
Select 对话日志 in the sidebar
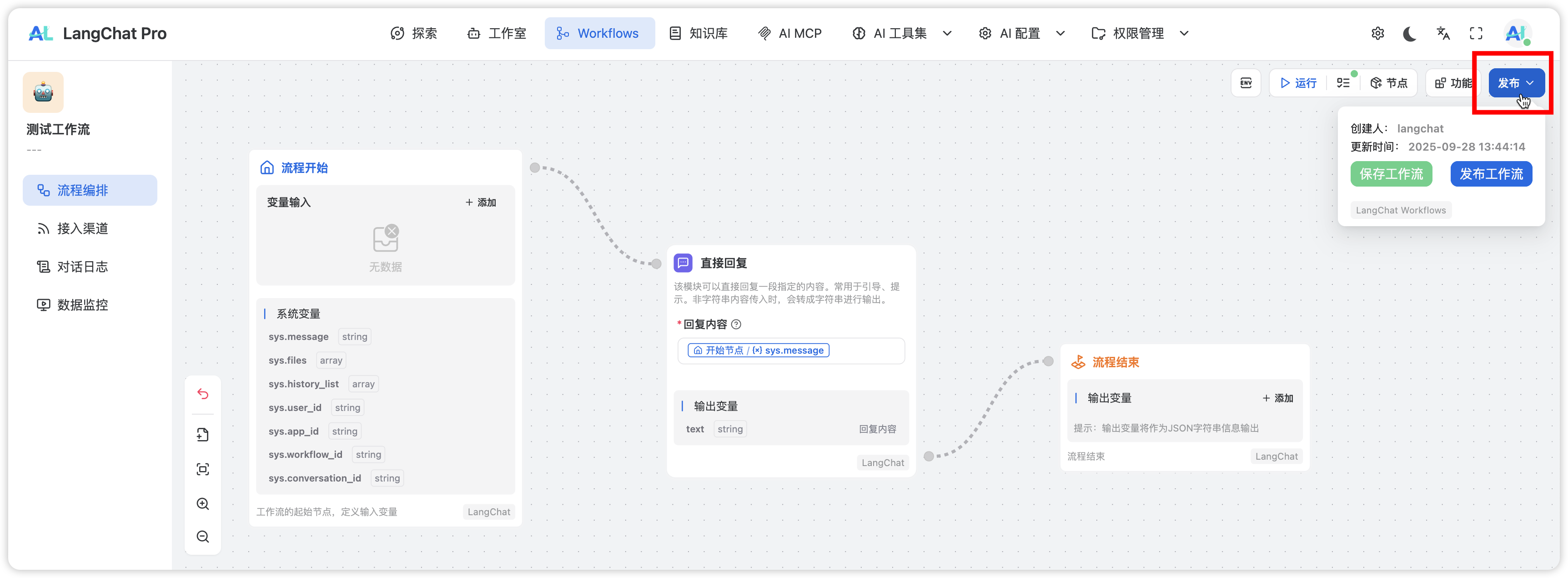(82, 267)
